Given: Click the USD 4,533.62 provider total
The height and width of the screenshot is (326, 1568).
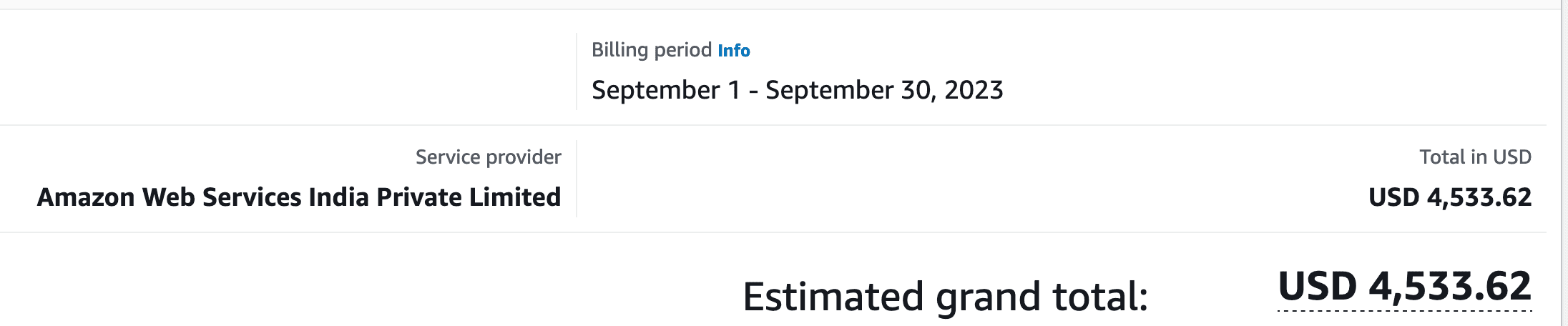Looking at the screenshot, I should (1450, 197).
